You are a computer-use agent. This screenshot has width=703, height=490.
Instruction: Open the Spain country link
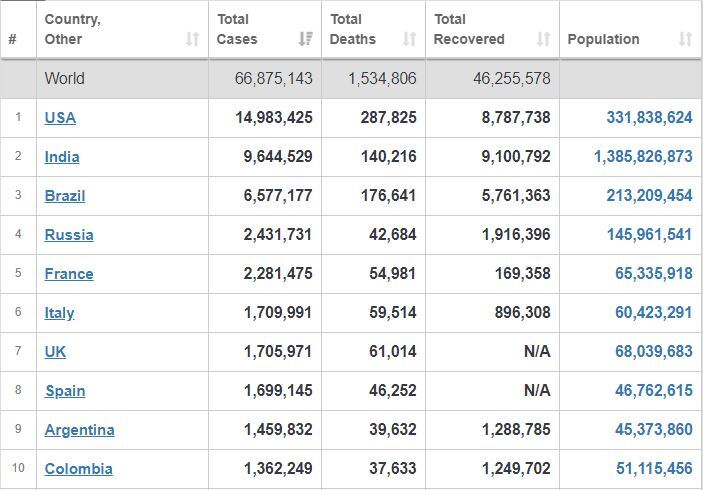click(65, 390)
